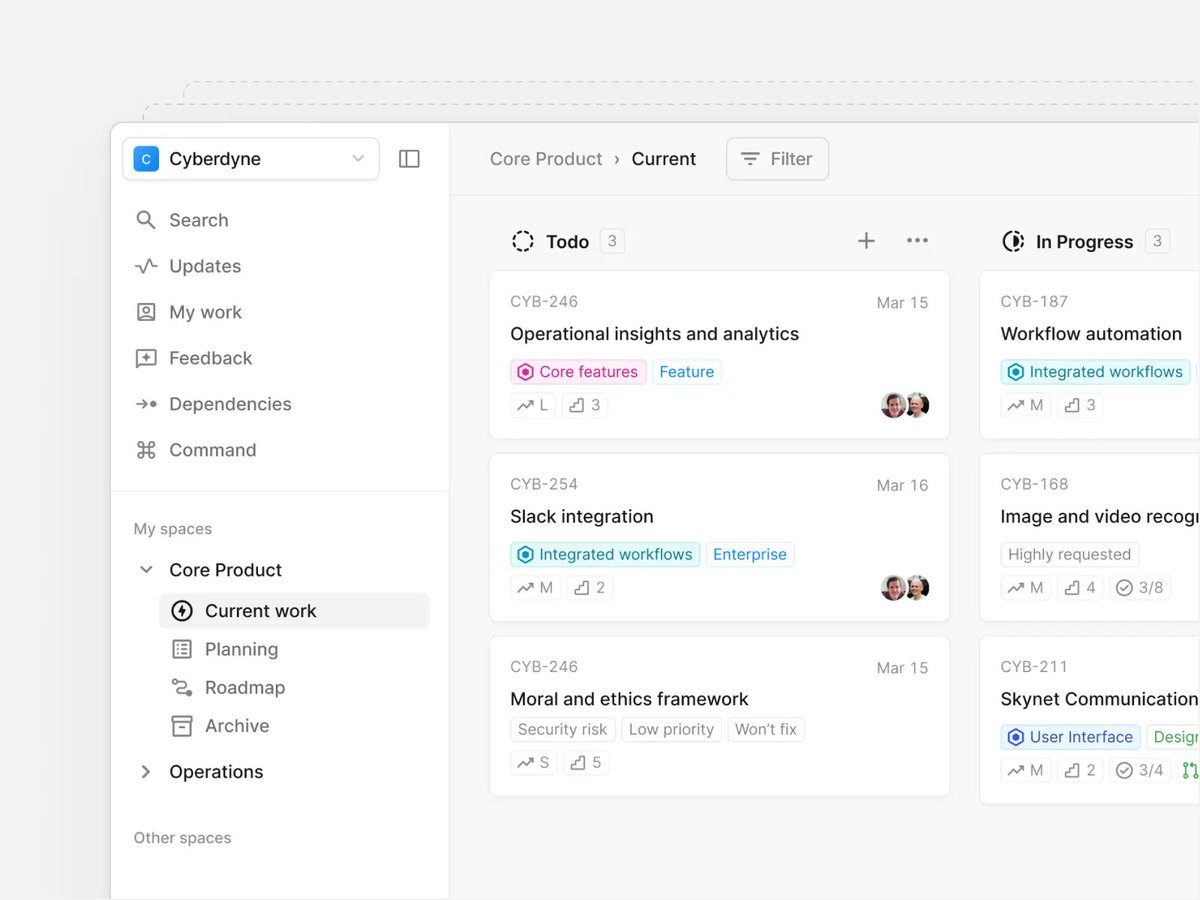The width and height of the screenshot is (1200, 900).
Task: Open the Cyberdyne workspace dropdown
Action: [x=251, y=159]
